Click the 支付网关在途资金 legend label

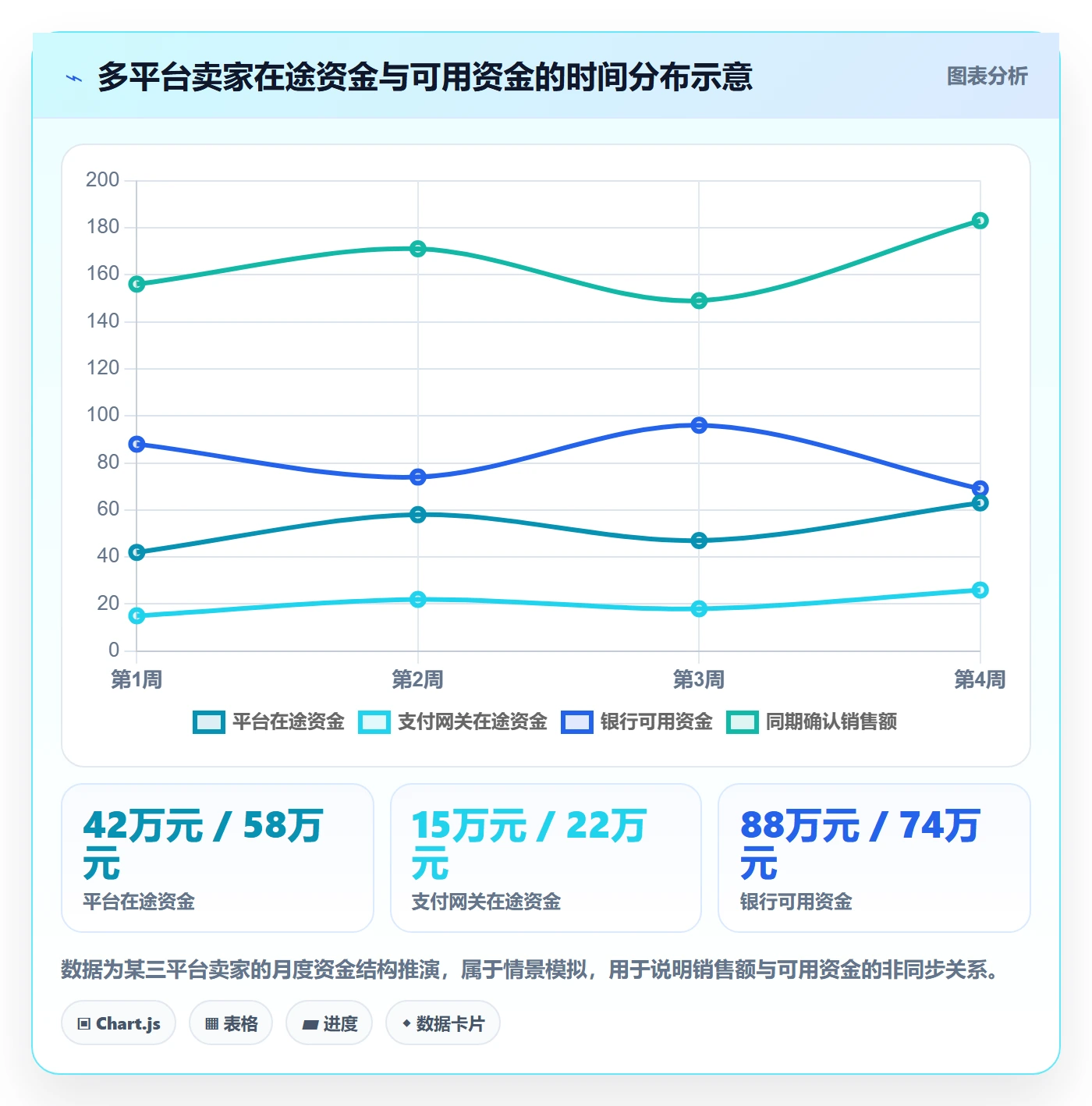473,722
